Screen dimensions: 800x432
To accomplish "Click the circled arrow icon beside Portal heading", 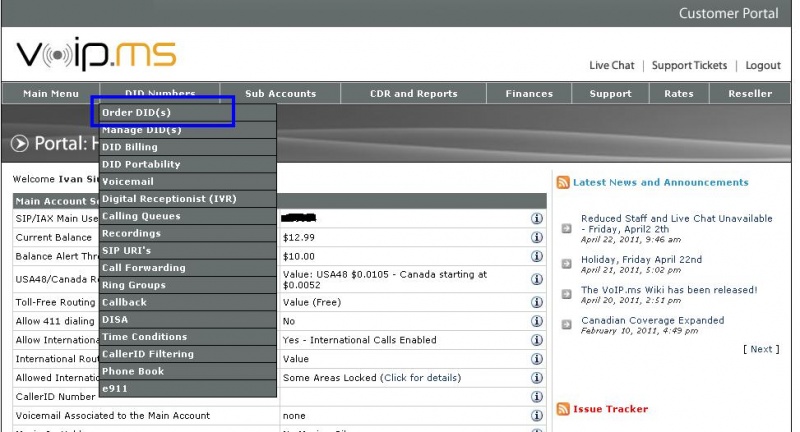I will (19, 144).
